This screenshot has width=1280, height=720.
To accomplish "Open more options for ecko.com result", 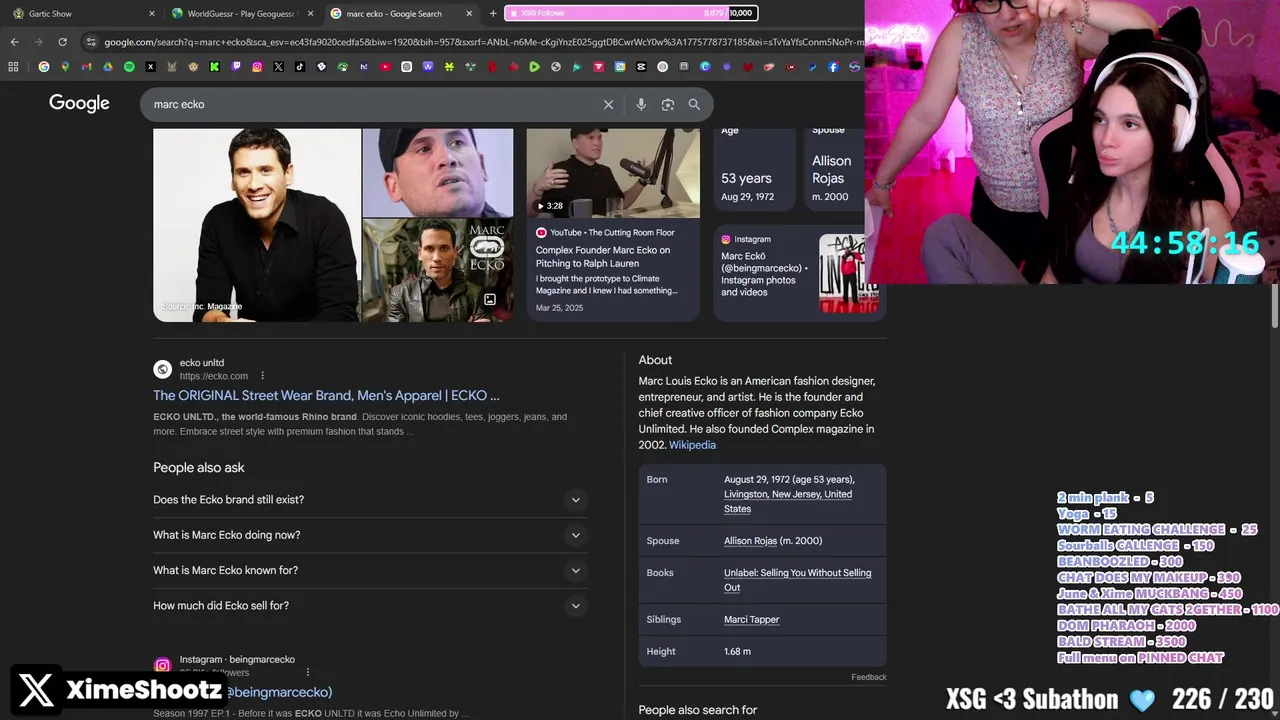I will point(263,376).
